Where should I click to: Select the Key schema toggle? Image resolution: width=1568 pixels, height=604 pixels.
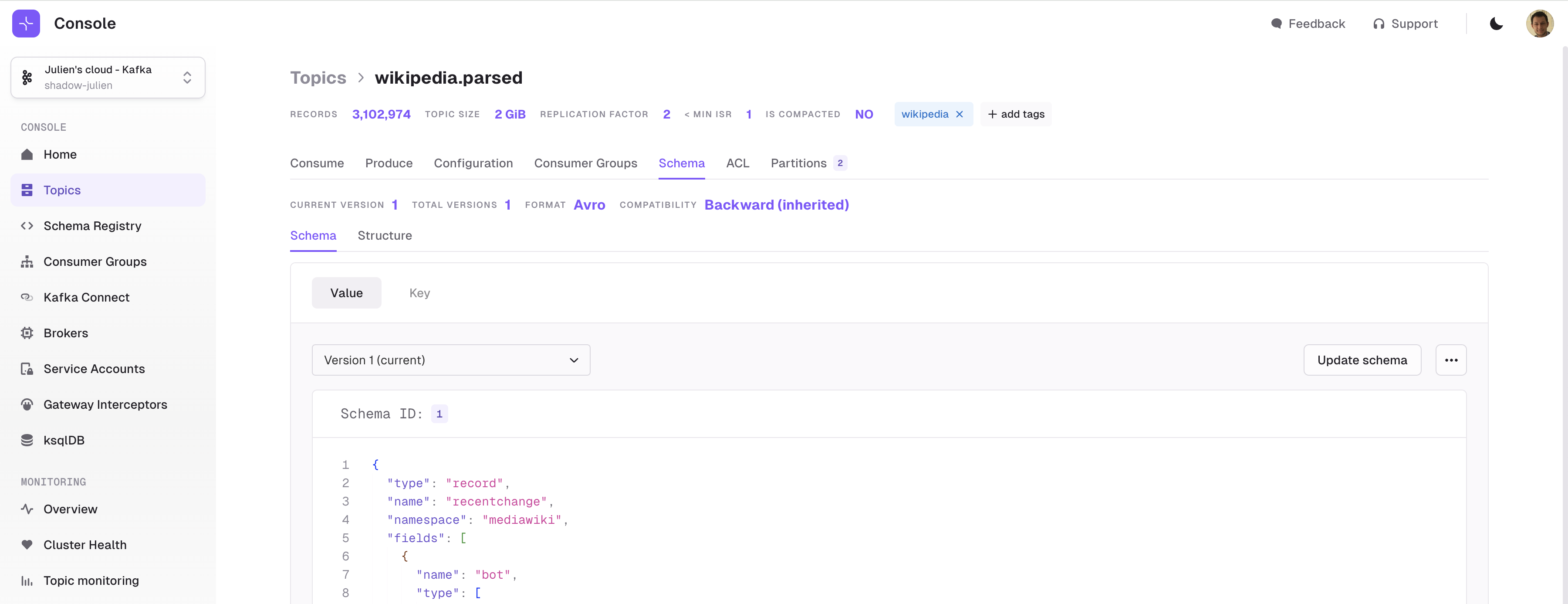(419, 293)
